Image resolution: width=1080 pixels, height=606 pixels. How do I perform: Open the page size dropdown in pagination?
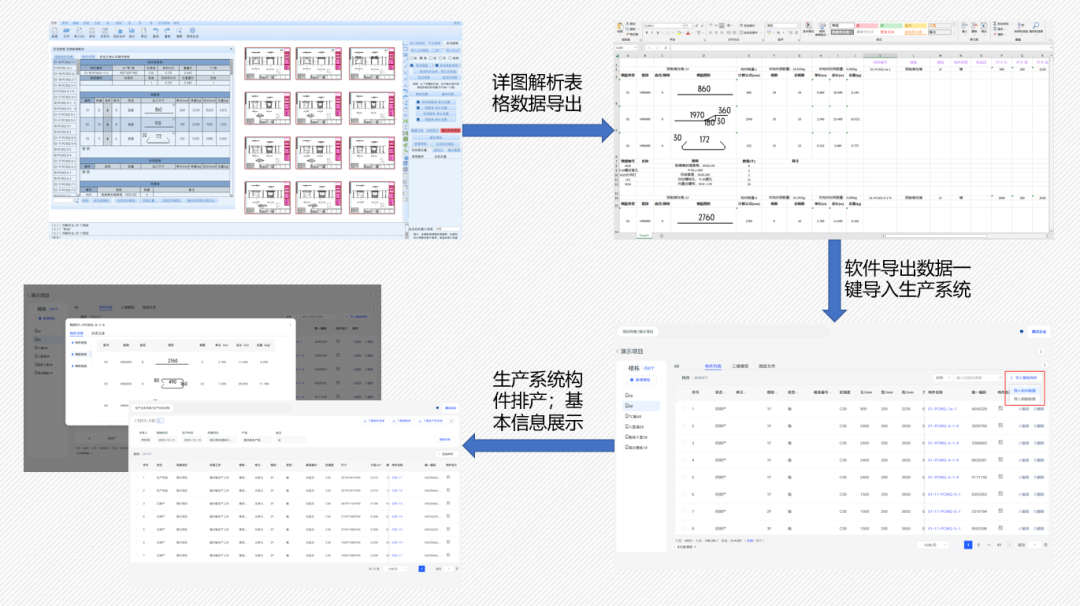pos(931,545)
